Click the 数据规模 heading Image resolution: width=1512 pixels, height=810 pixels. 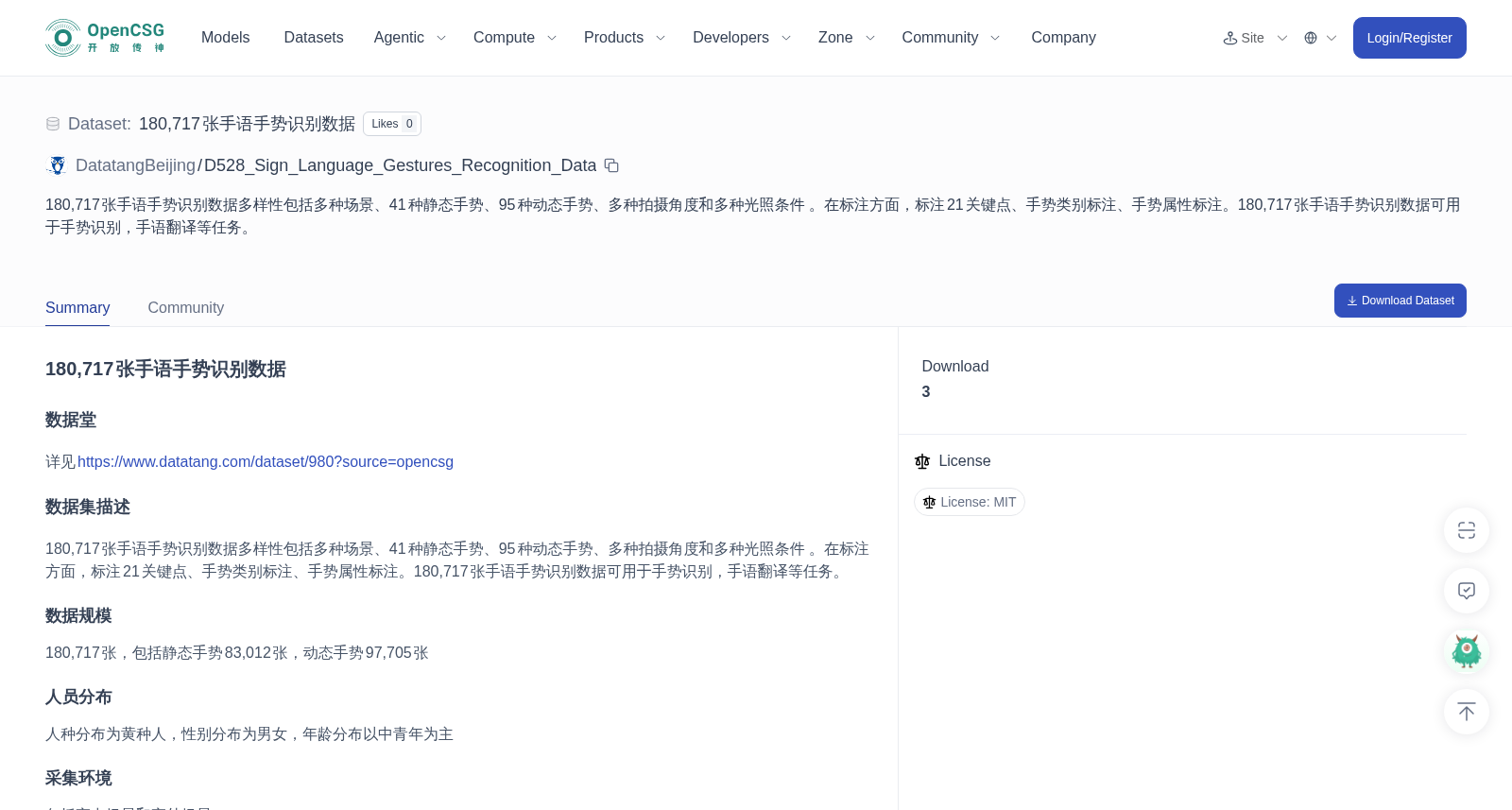click(78, 616)
